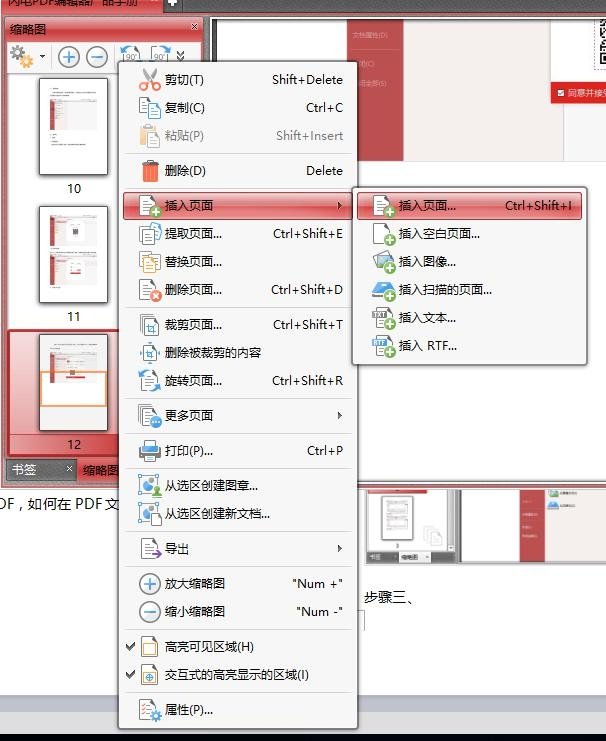606x741 pixels.
Task: Rotate page clockwise 90° toolbar icon
Action: [x=160, y=55]
